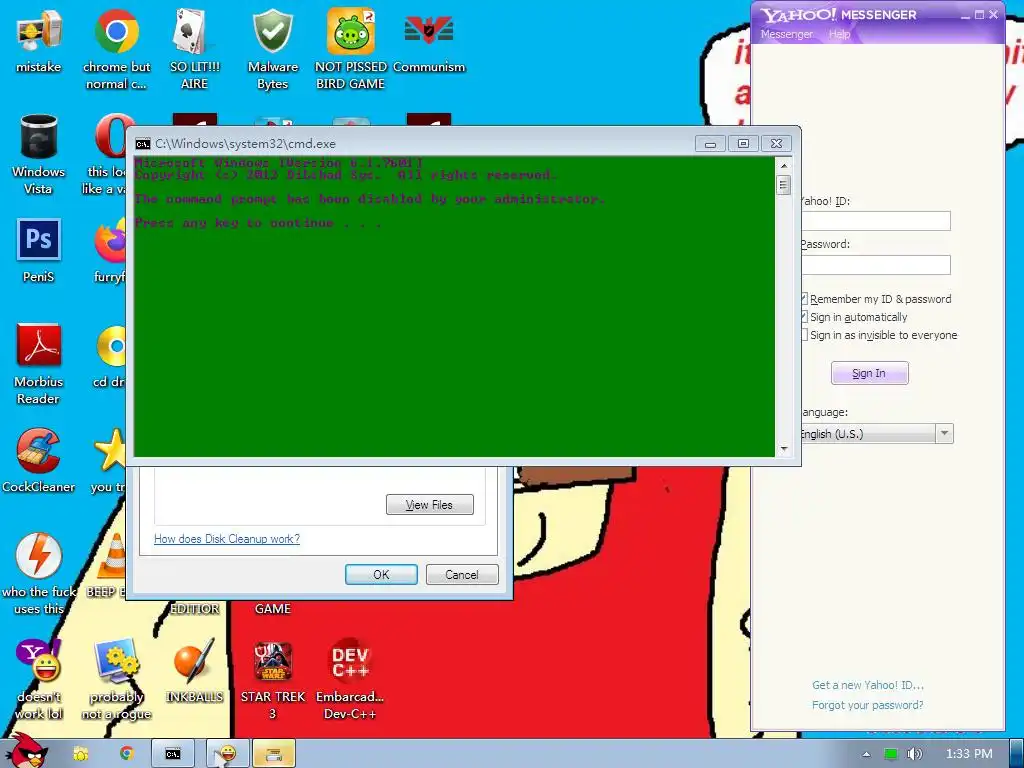The image size is (1024, 768).
Task: Open the Messenger menu in Yahoo Messenger
Action: 786,34
